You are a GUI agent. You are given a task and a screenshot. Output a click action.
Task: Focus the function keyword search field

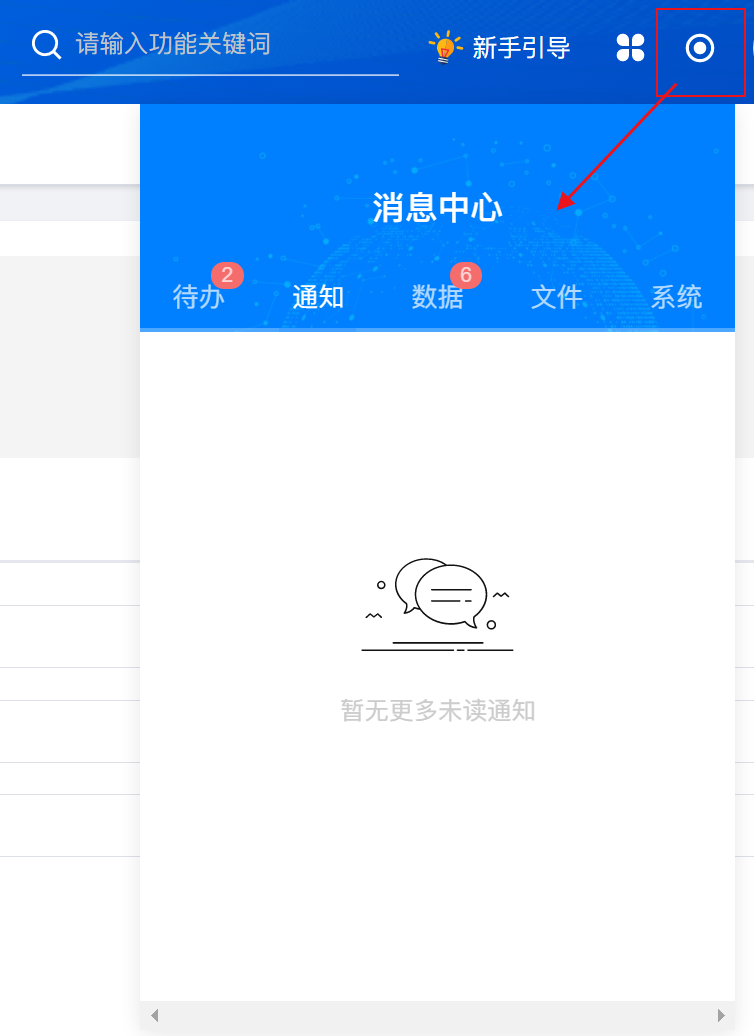210,44
